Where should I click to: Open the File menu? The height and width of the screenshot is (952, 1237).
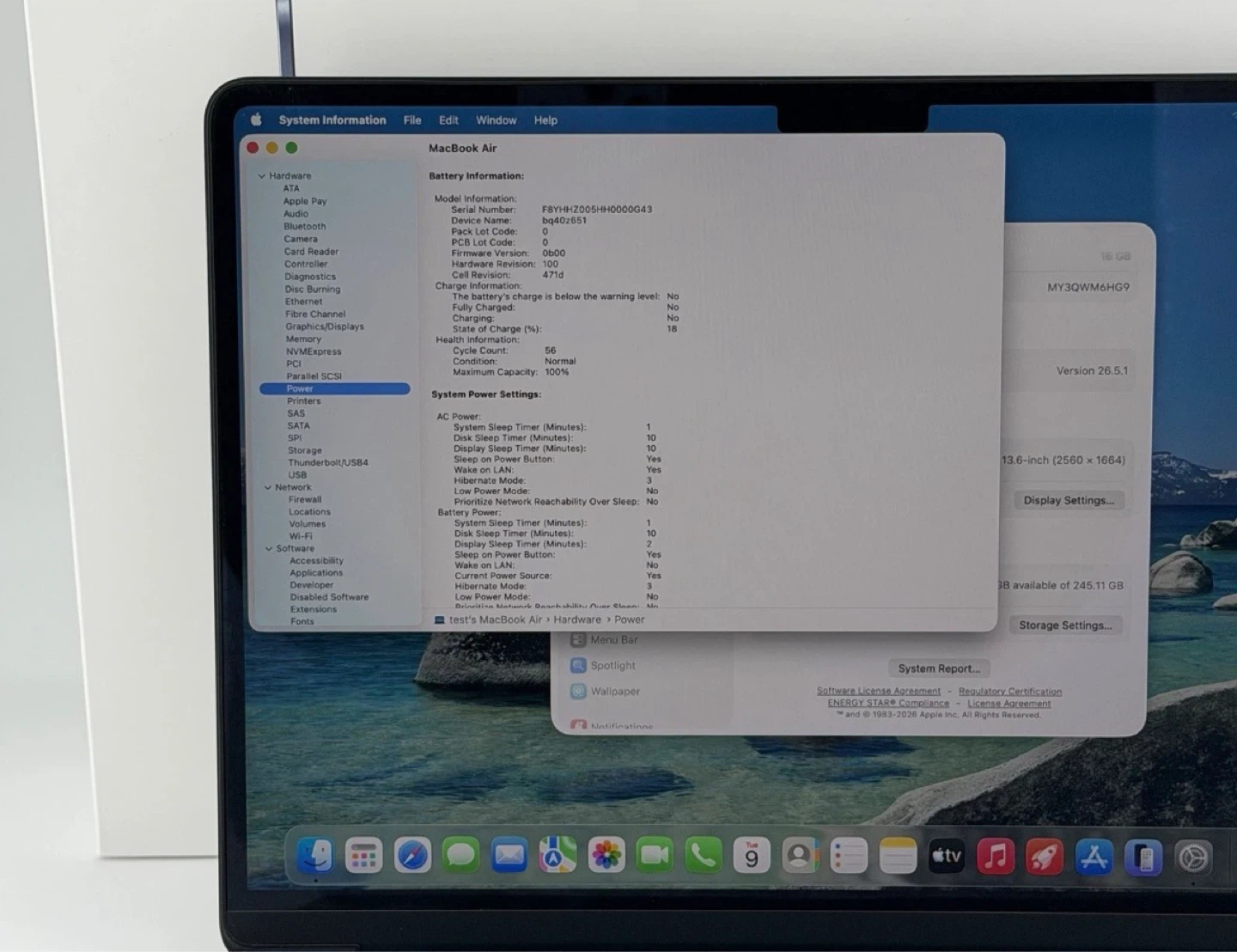pyautogui.click(x=412, y=120)
